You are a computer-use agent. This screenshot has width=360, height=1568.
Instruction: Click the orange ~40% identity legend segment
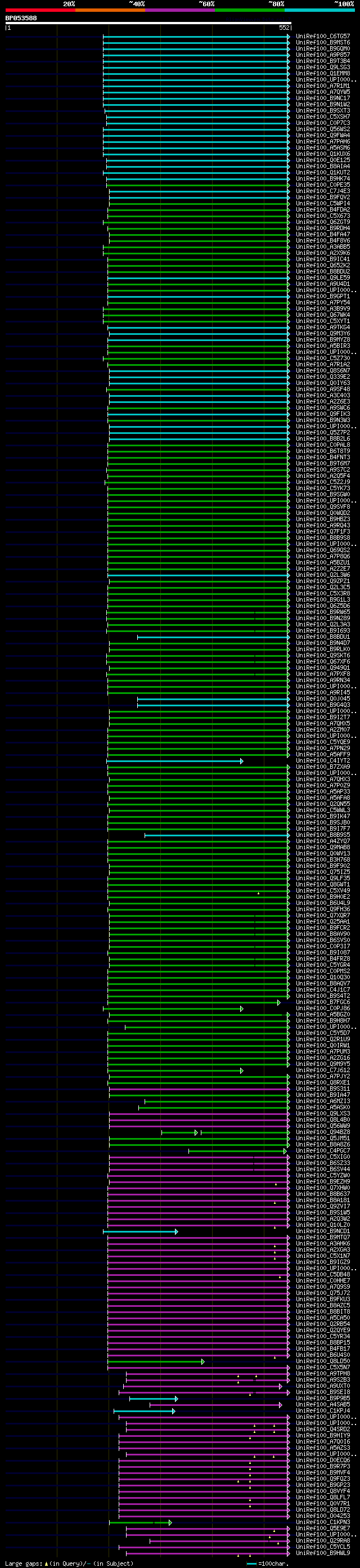(x=110, y=10)
